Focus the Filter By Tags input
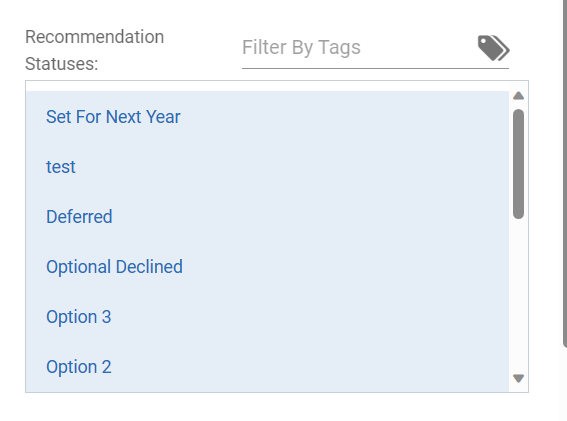567x421 pixels. tap(358, 48)
